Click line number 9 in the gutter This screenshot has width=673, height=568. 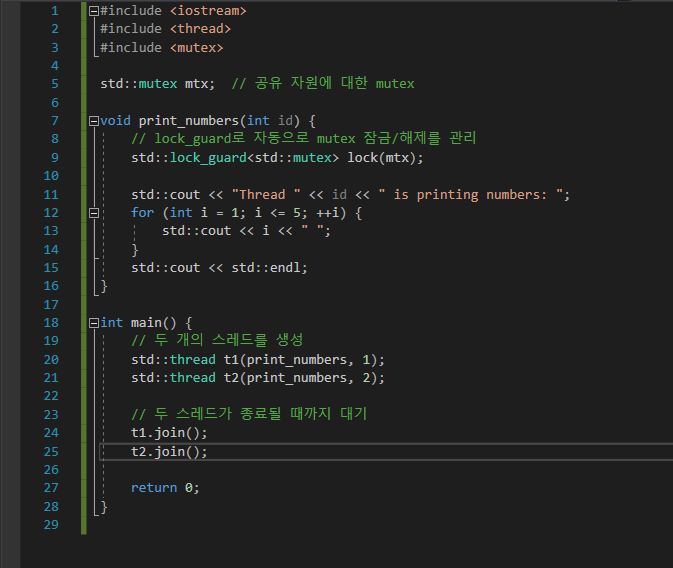point(55,158)
